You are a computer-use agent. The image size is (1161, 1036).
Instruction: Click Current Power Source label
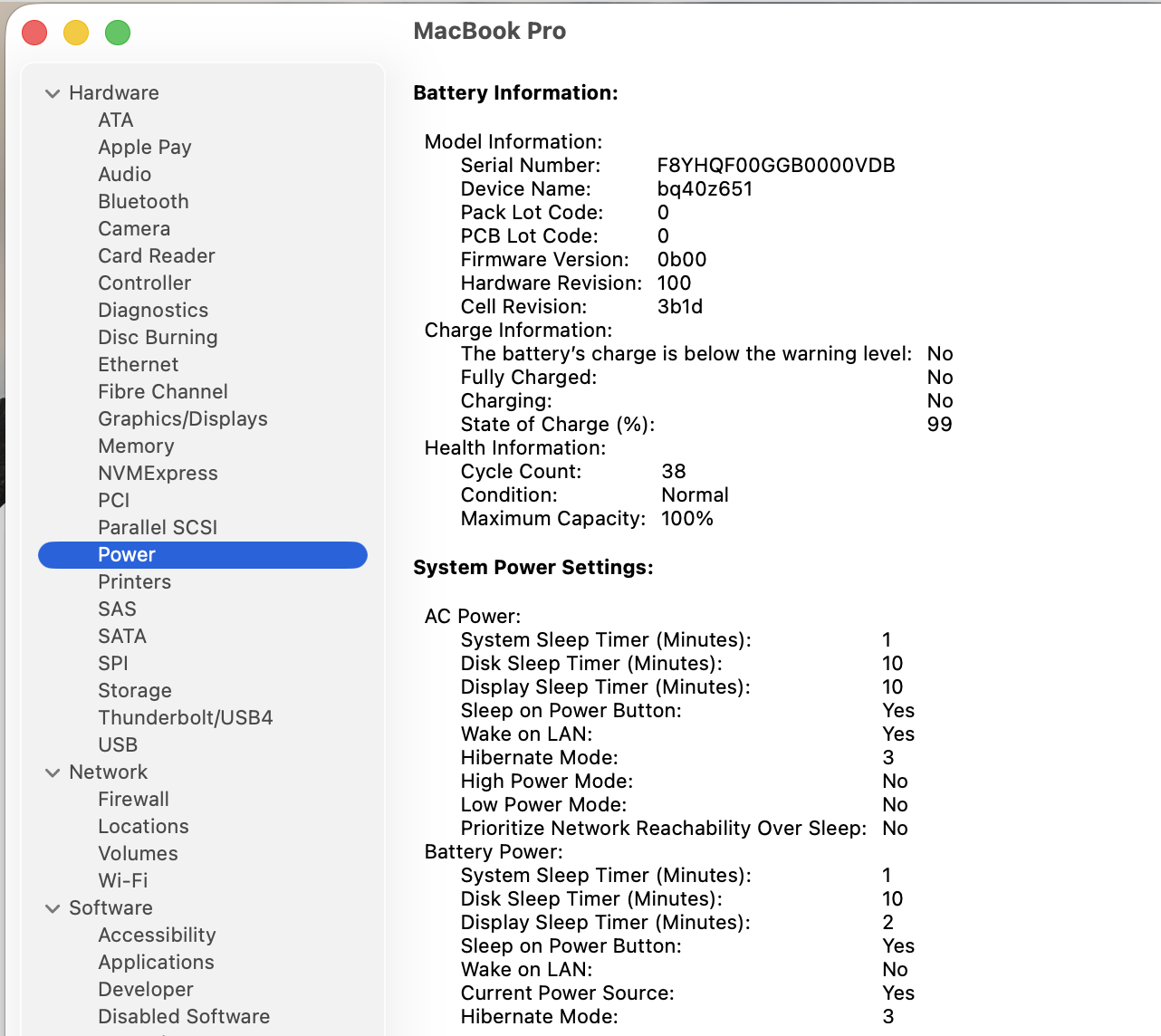pyautogui.click(x=568, y=993)
